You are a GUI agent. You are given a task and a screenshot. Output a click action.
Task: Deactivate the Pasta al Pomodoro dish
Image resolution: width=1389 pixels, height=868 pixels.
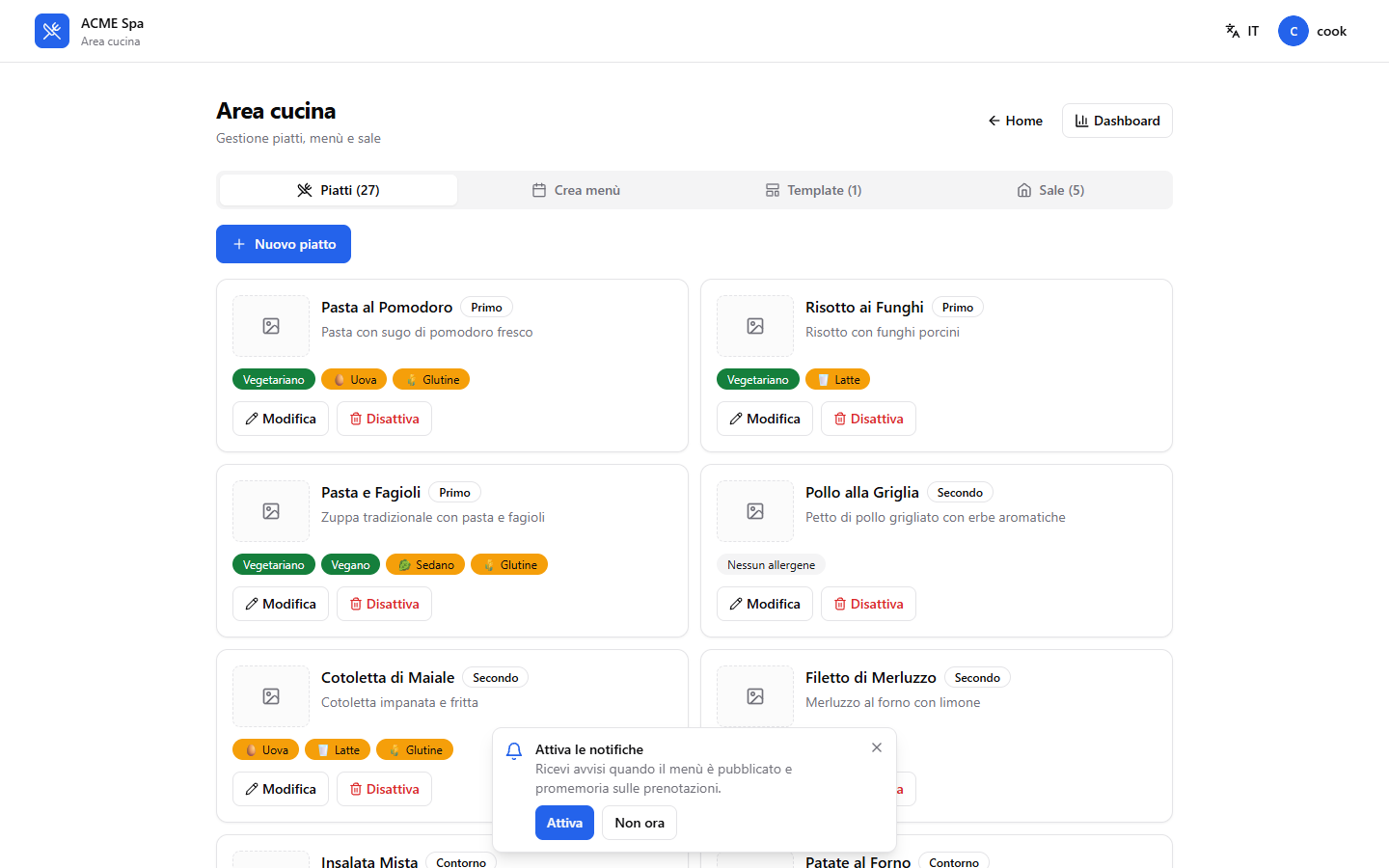(x=384, y=419)
